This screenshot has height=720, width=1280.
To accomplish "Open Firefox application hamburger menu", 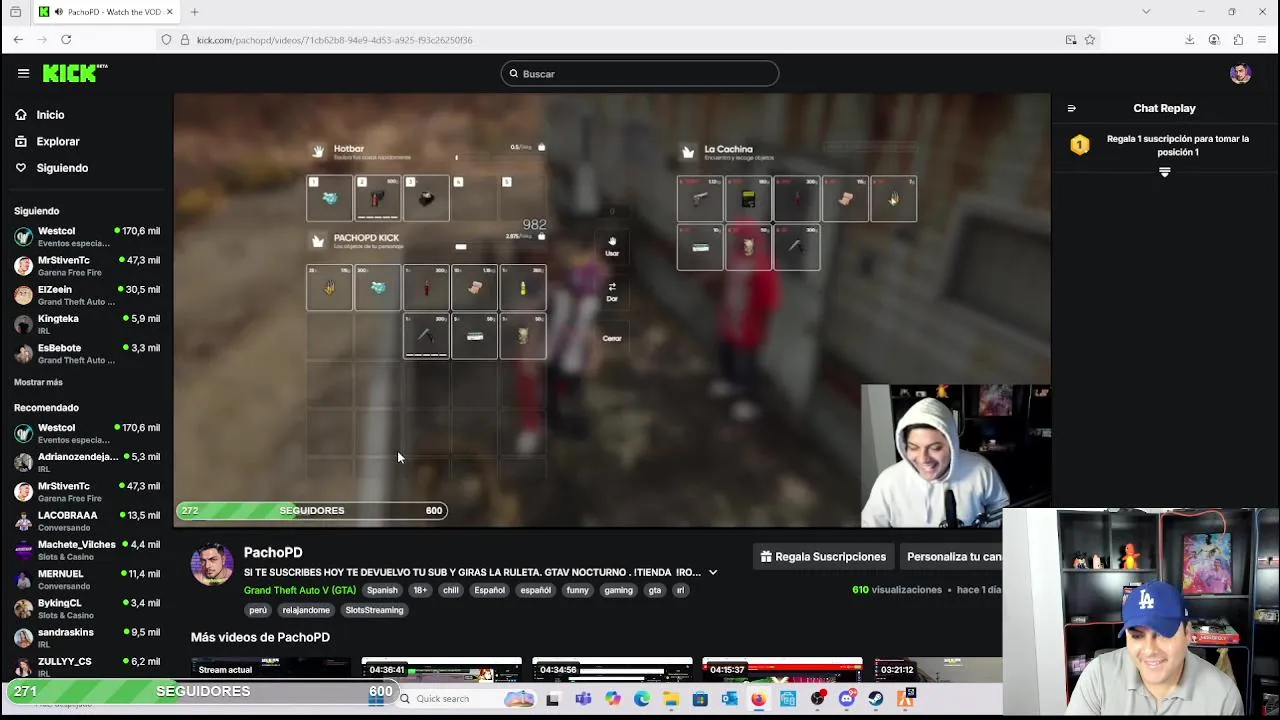I will coord(1262,40).
